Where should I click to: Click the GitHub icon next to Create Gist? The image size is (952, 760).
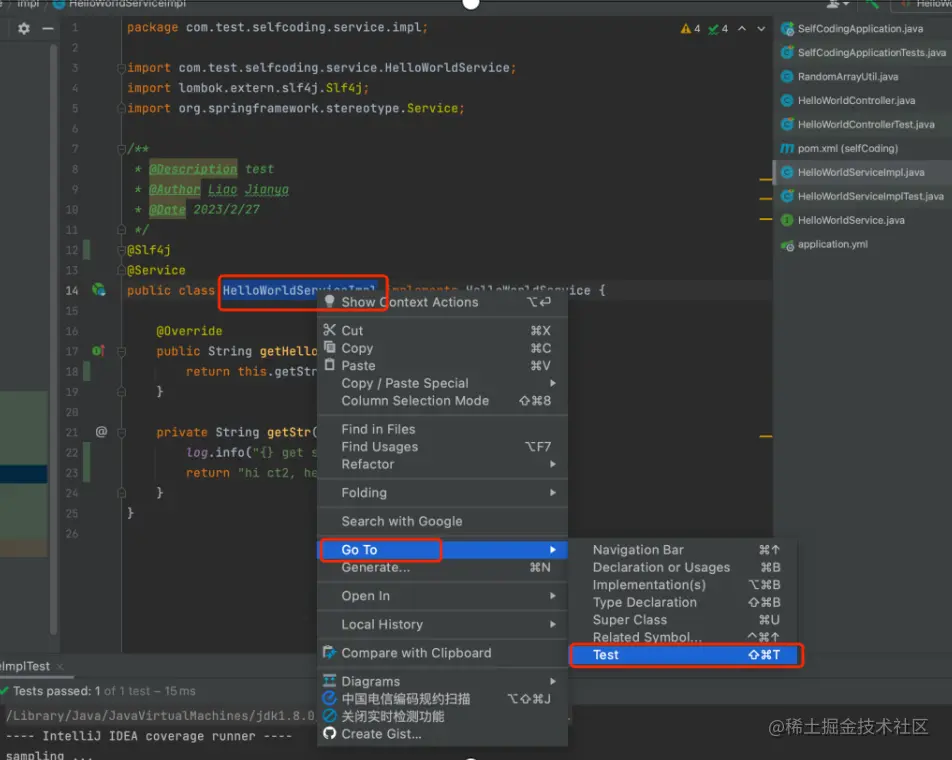point(330,733)
